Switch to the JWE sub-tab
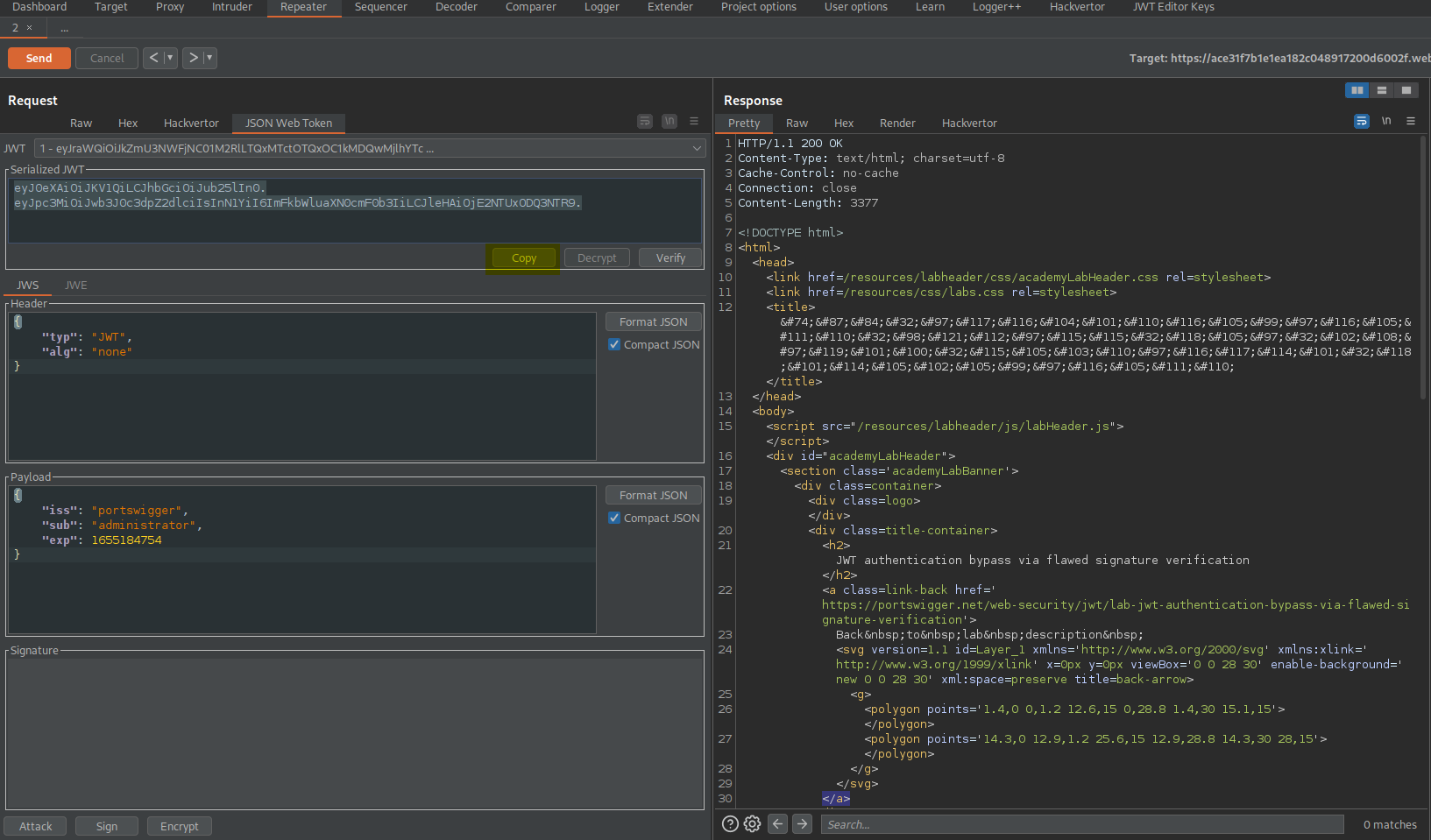The width and height of the screenshot is (1431, 840). (x=76, y=286)
